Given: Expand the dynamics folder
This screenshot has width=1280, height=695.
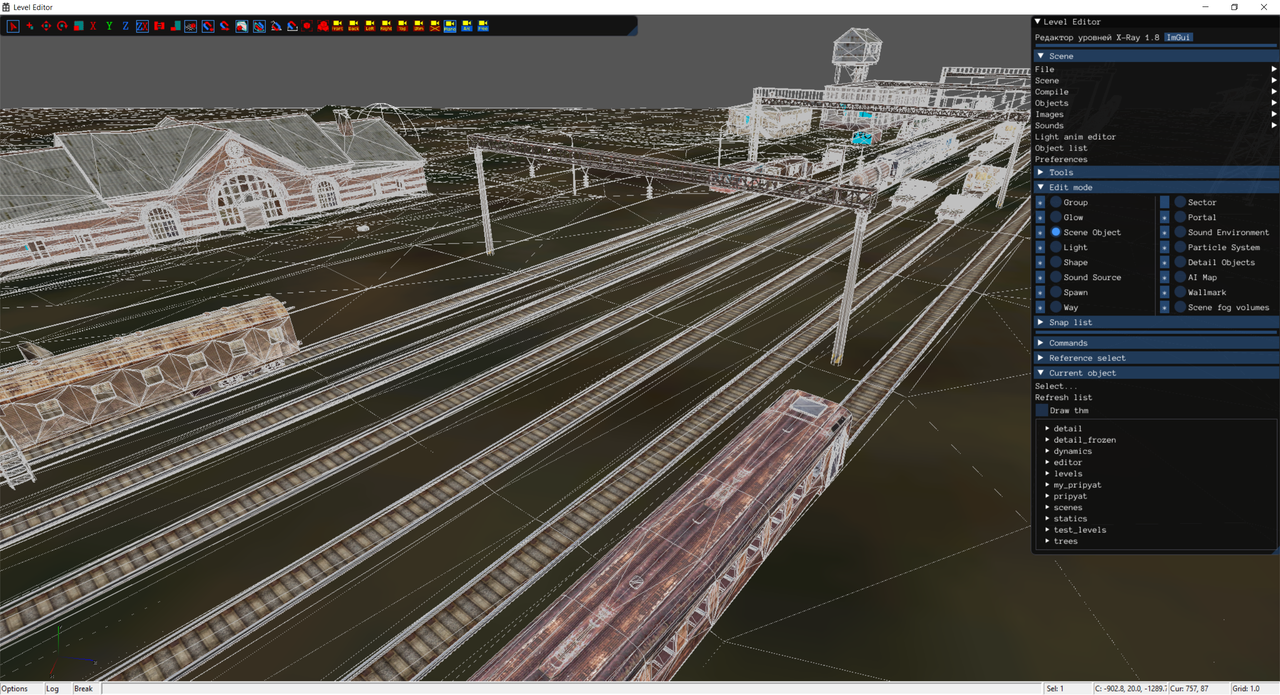Looking at the screenshot, I should [x=1047, y=451].
